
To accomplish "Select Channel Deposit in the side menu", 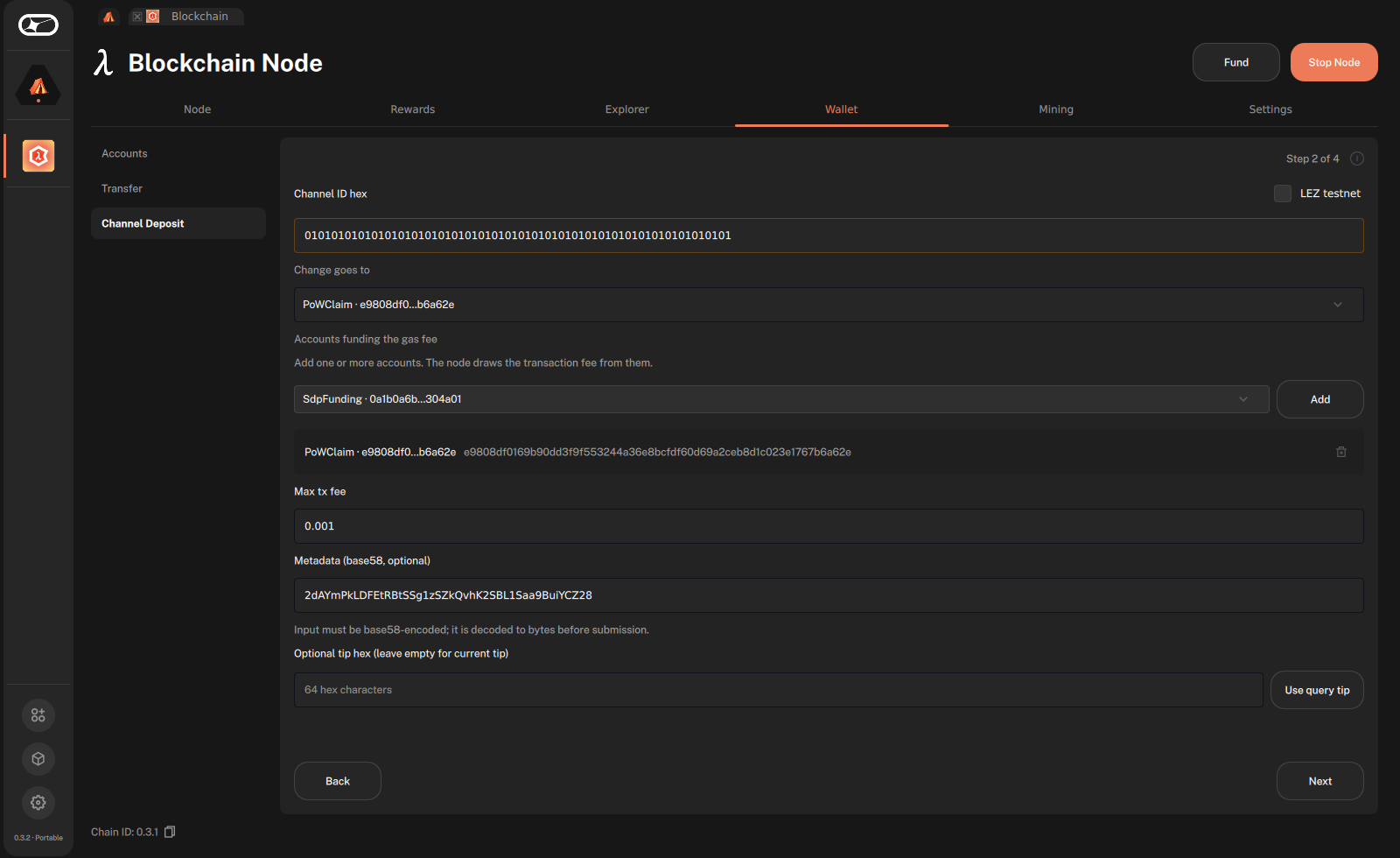I will pyautogui.click(x=178, y=223).
